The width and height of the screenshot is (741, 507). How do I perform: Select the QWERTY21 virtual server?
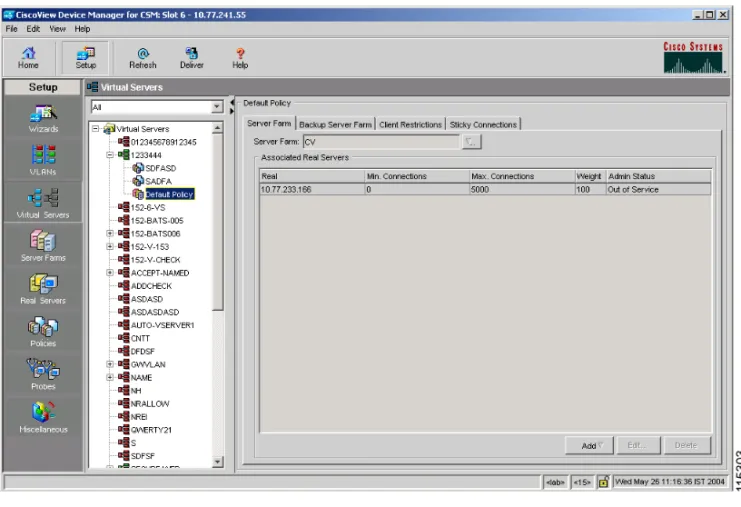click(x=151, y=430)
